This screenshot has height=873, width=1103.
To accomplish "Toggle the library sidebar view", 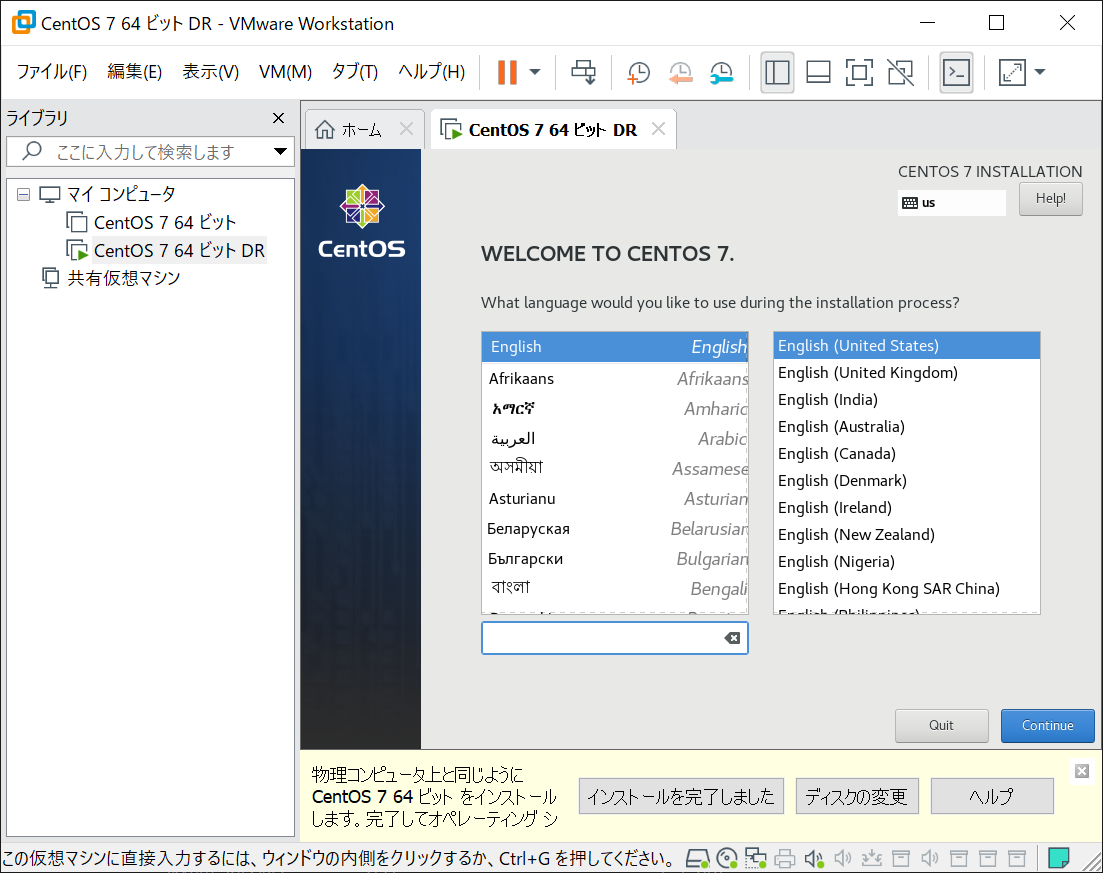I will tap(777, 72).
